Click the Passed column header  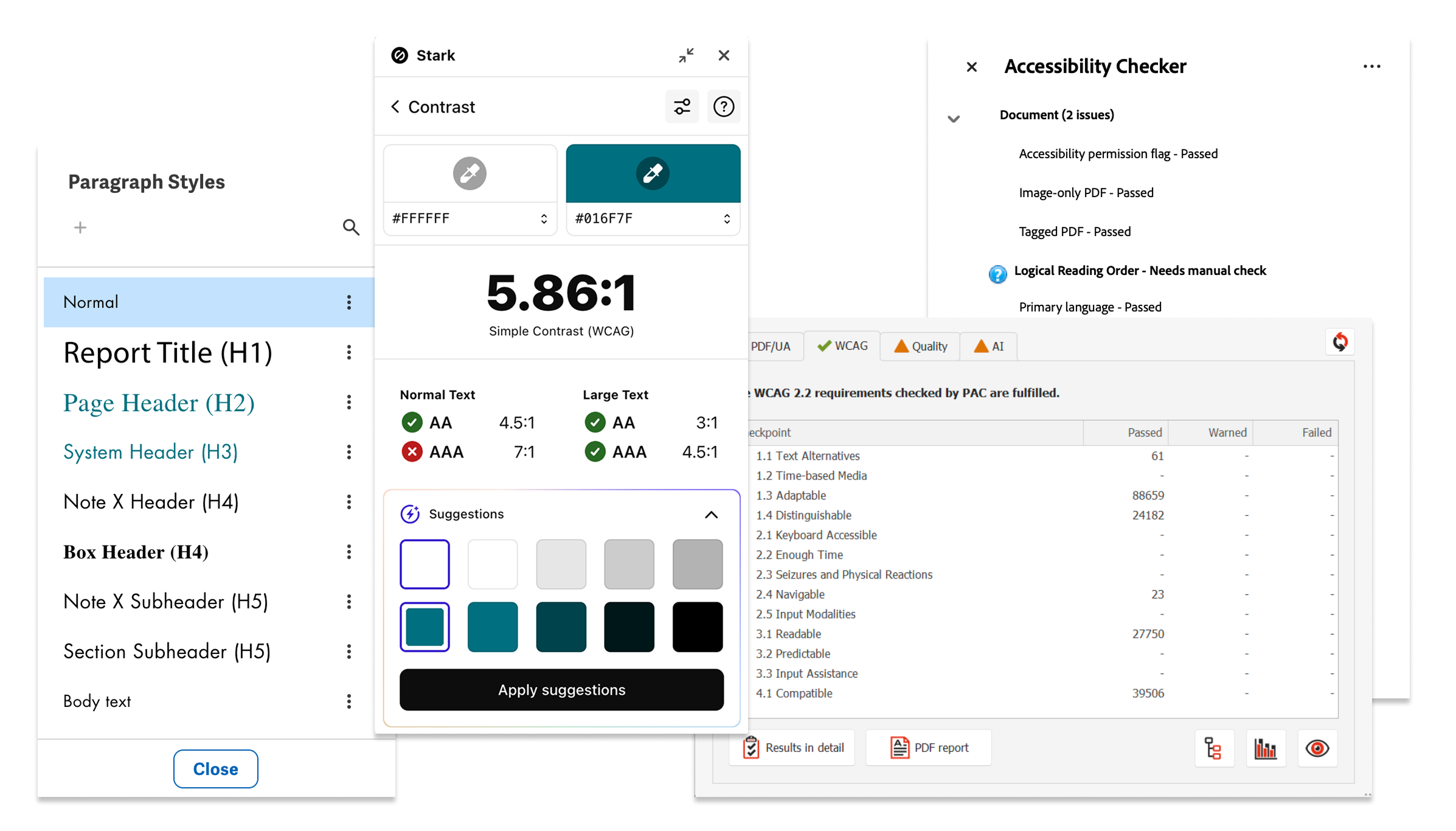click(x=1125, y=433)
